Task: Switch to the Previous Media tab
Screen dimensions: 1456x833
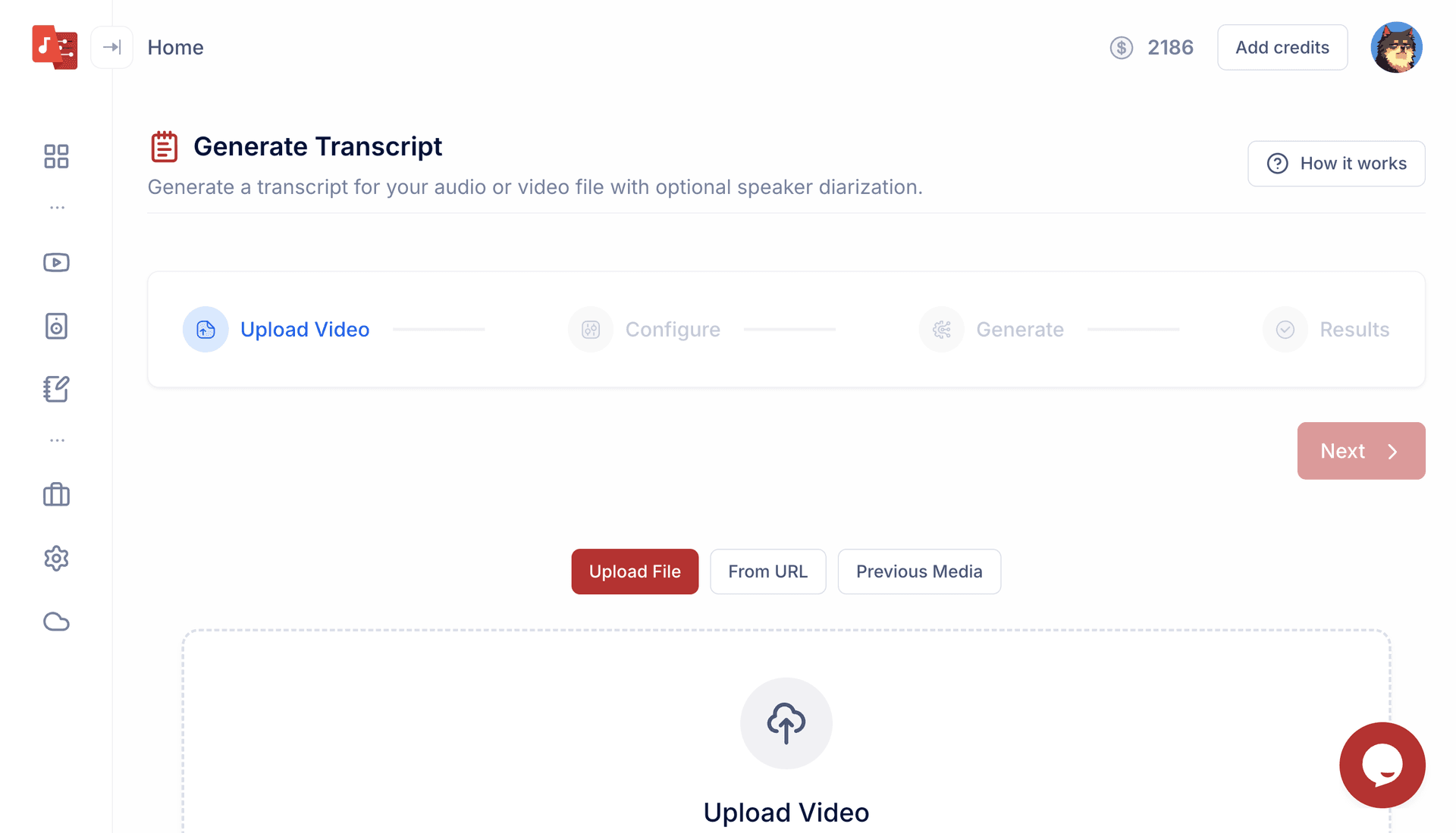Action: coord(918,572)
